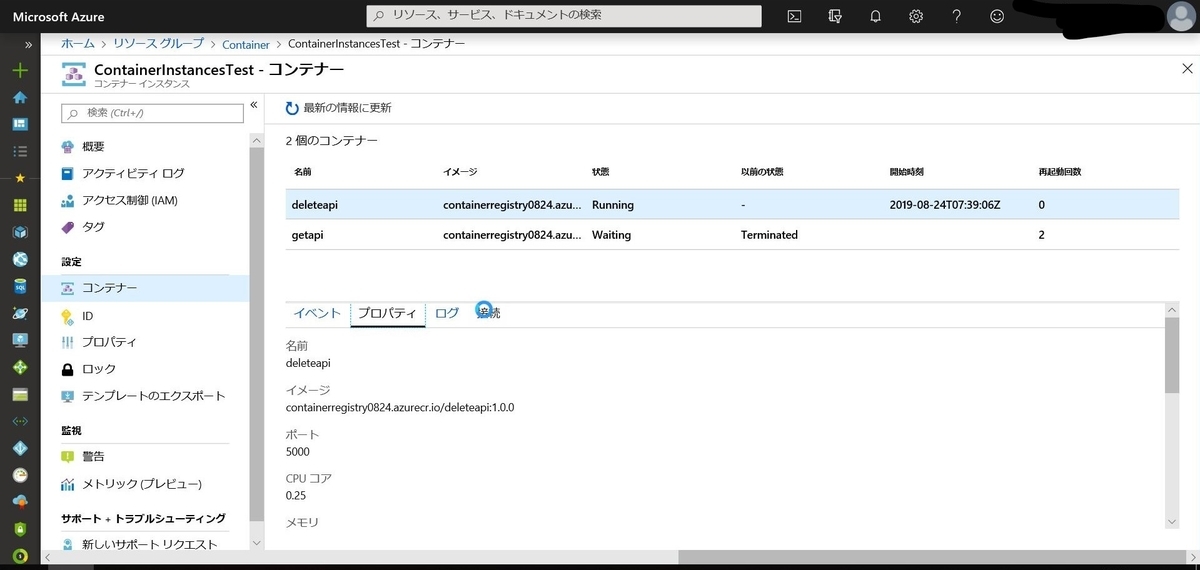This screenshot has width=1200, height=570.
Task: Expand the Azure left navigation rail
Action: pos(29,45)
